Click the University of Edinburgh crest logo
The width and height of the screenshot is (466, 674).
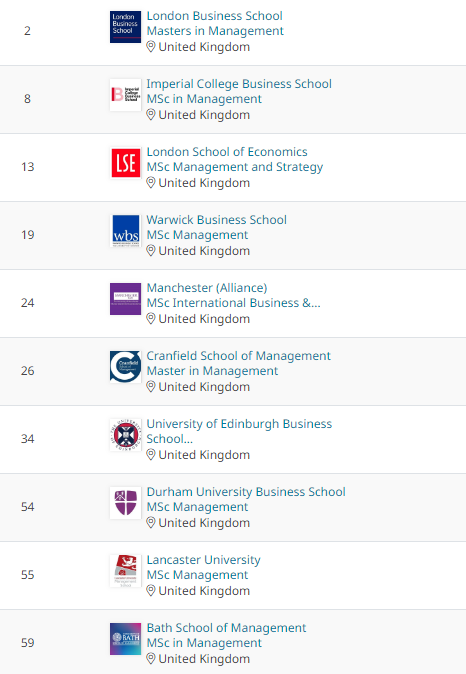click(x=125, y=435)
